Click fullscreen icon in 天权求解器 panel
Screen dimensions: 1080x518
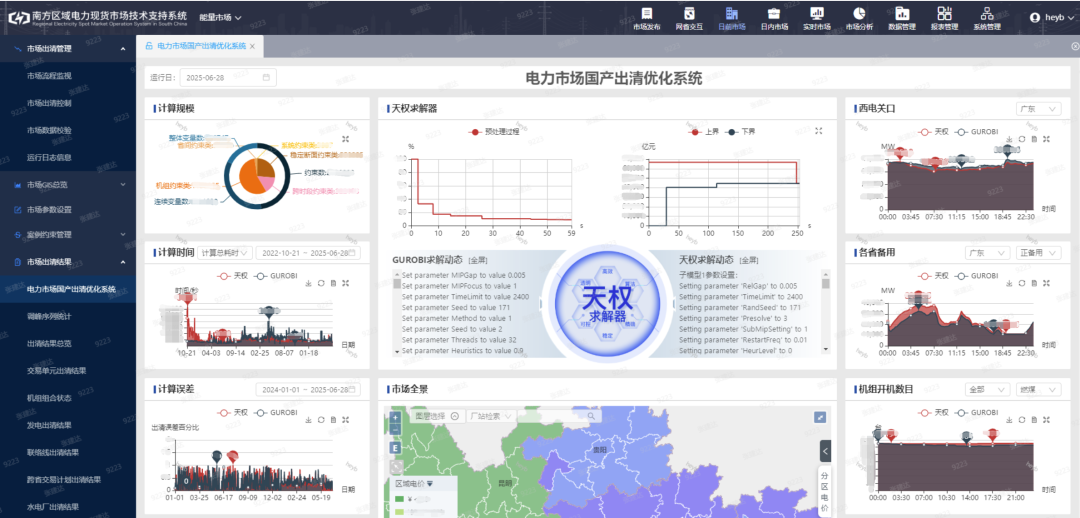coord(818,131)
